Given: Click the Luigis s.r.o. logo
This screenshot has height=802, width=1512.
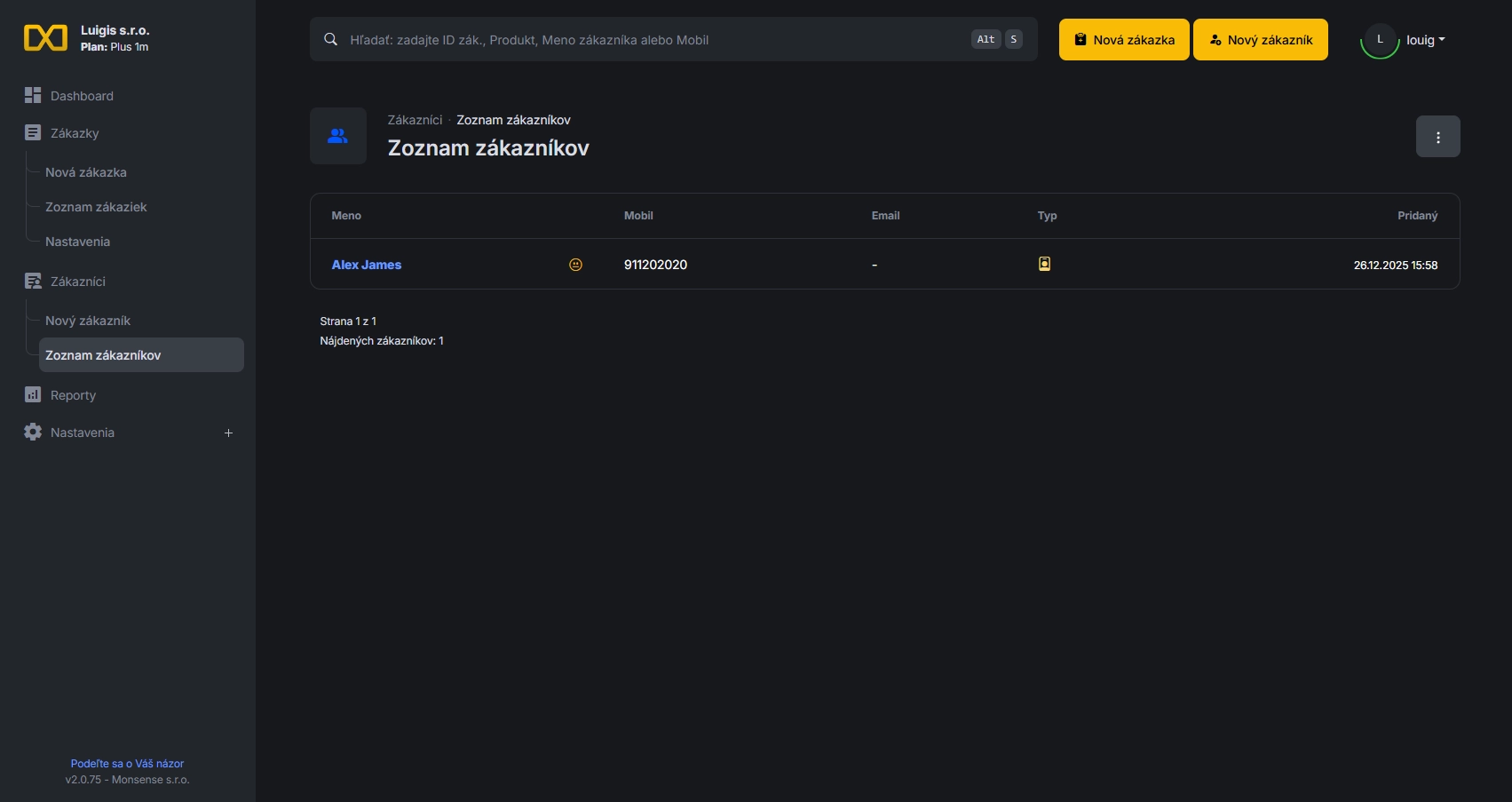Looking at the screenshot, I should click(45, 37).
